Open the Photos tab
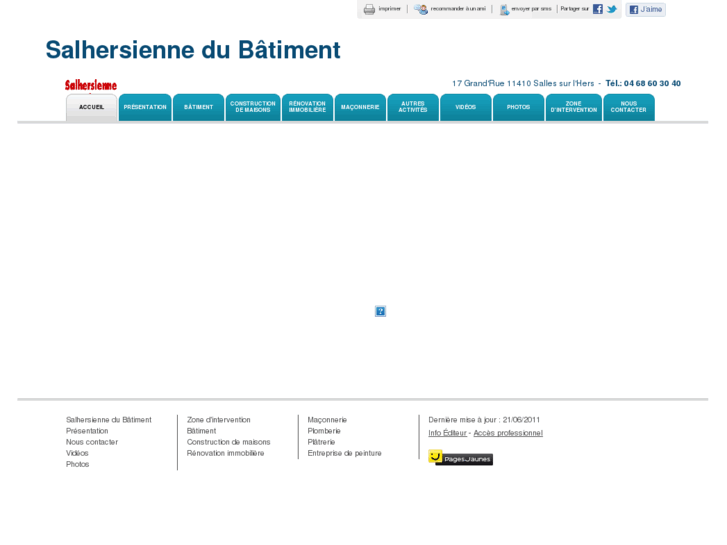Viewport: 727px width, 545px height. click(x=518, y=107)
